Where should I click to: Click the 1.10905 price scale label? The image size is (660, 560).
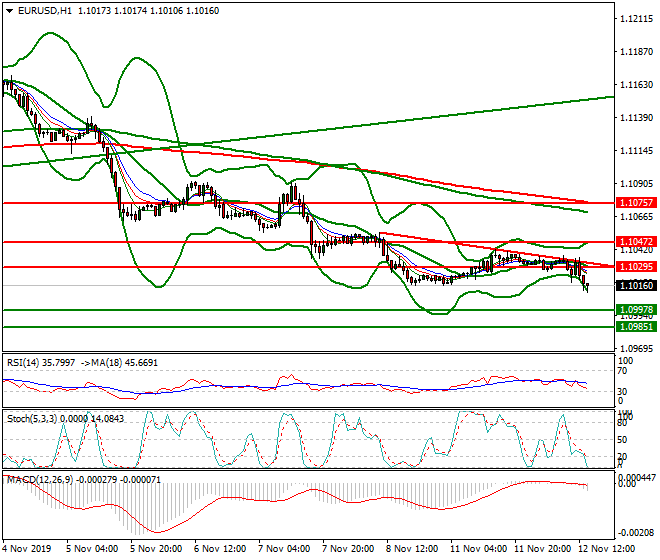[x=636, y=184]
